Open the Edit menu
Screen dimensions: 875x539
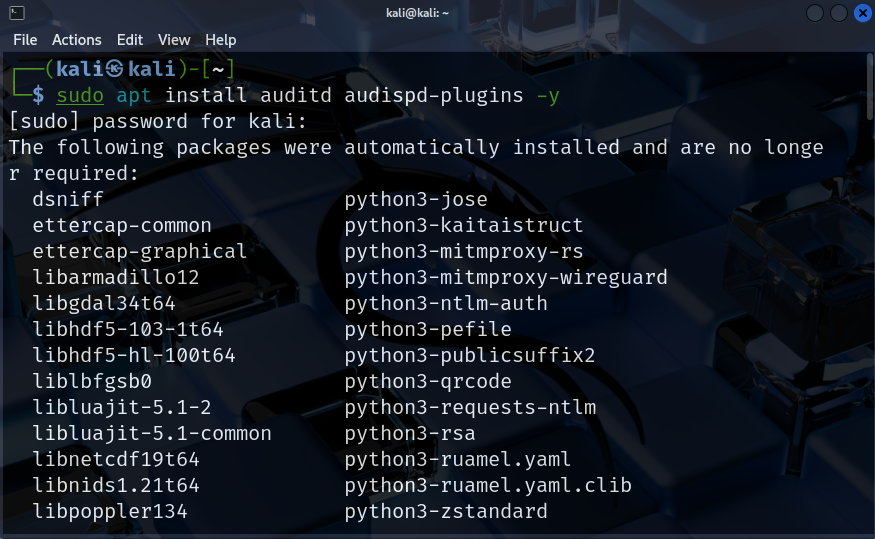130,40
